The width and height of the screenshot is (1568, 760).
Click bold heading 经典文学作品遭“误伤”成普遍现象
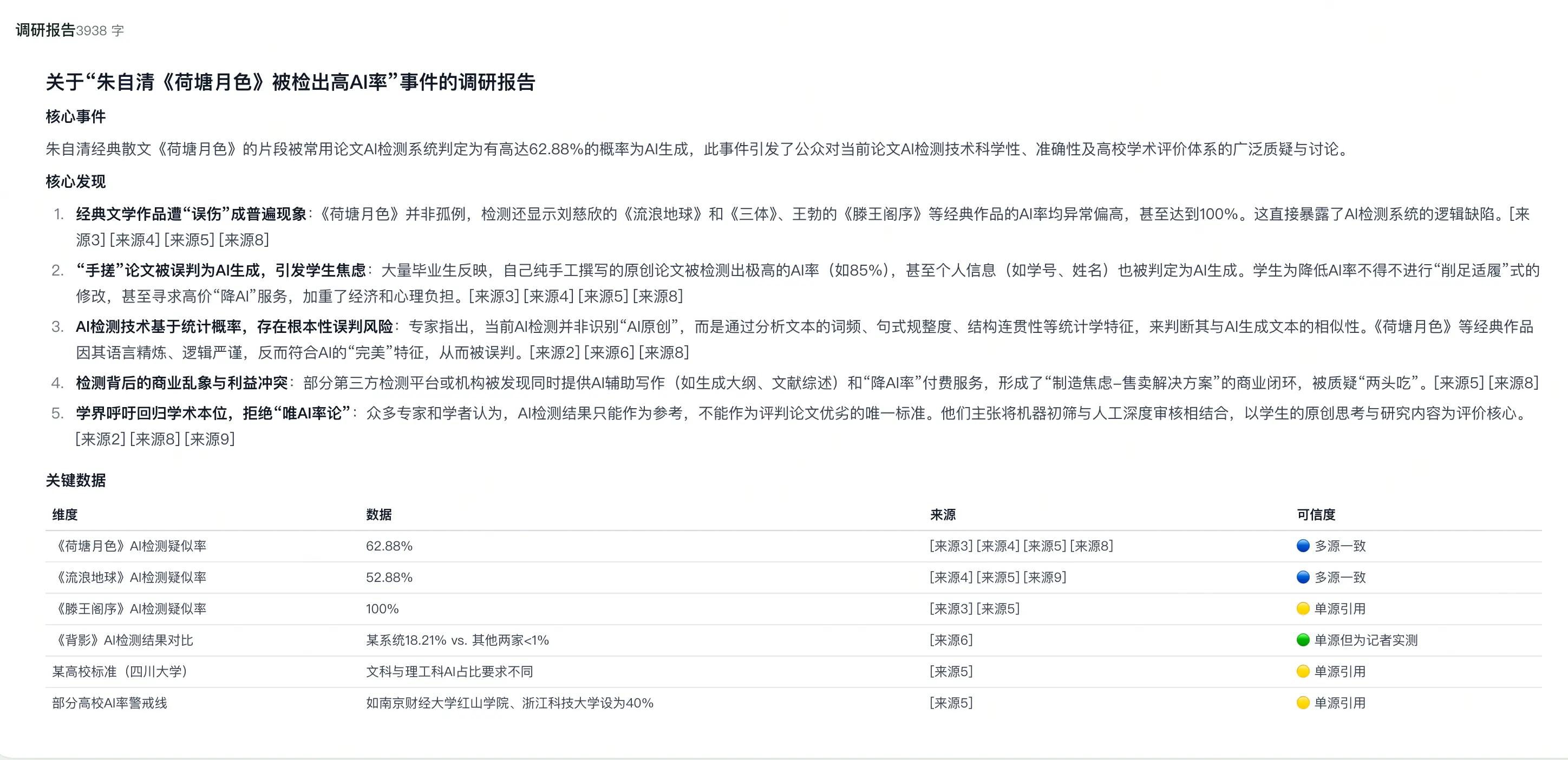tap(191, 214)
